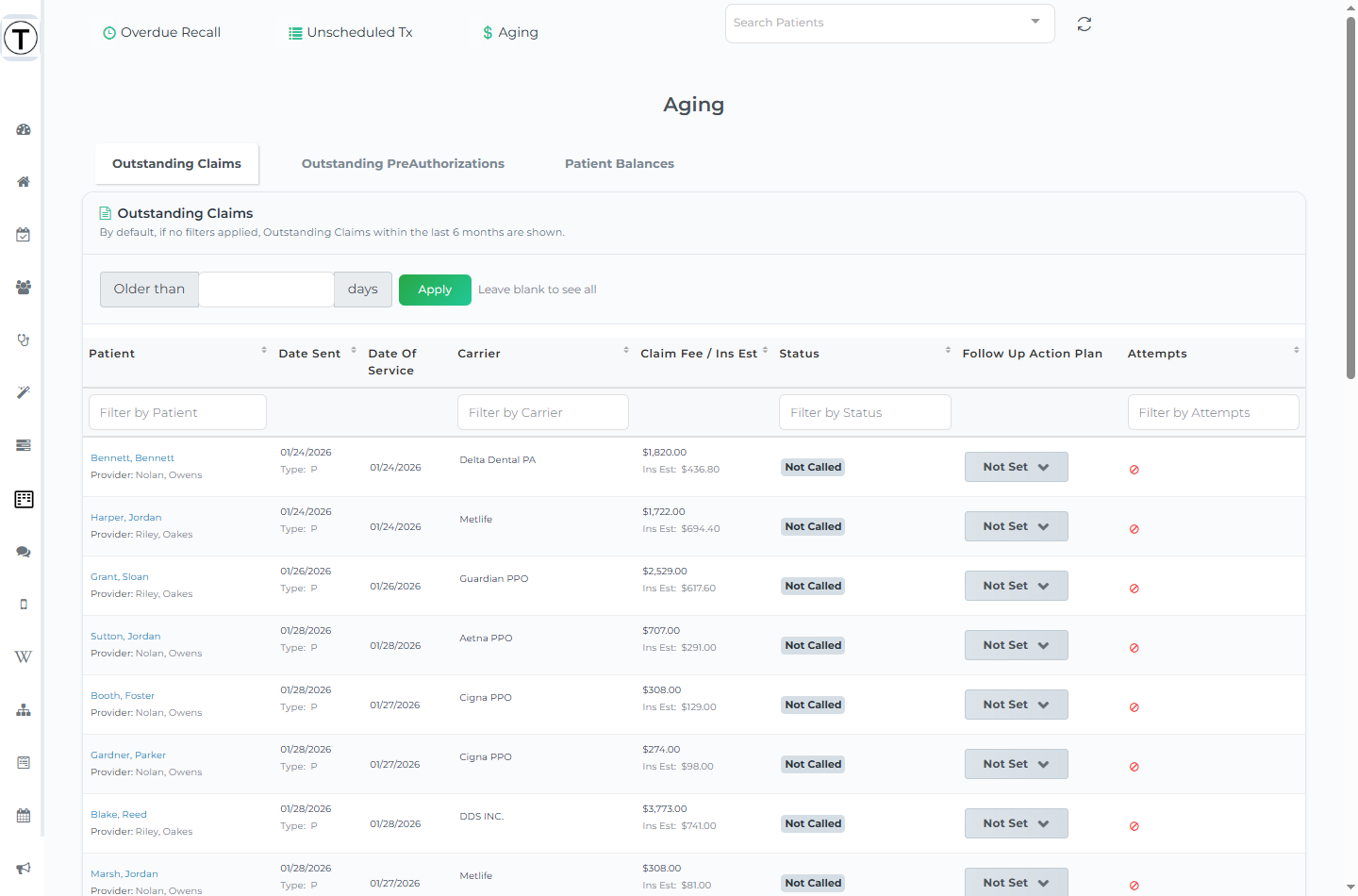Click Not Called status for Gardner, Parker
This screenshot has width=1358, height=896.
click(x=813, y=764)
